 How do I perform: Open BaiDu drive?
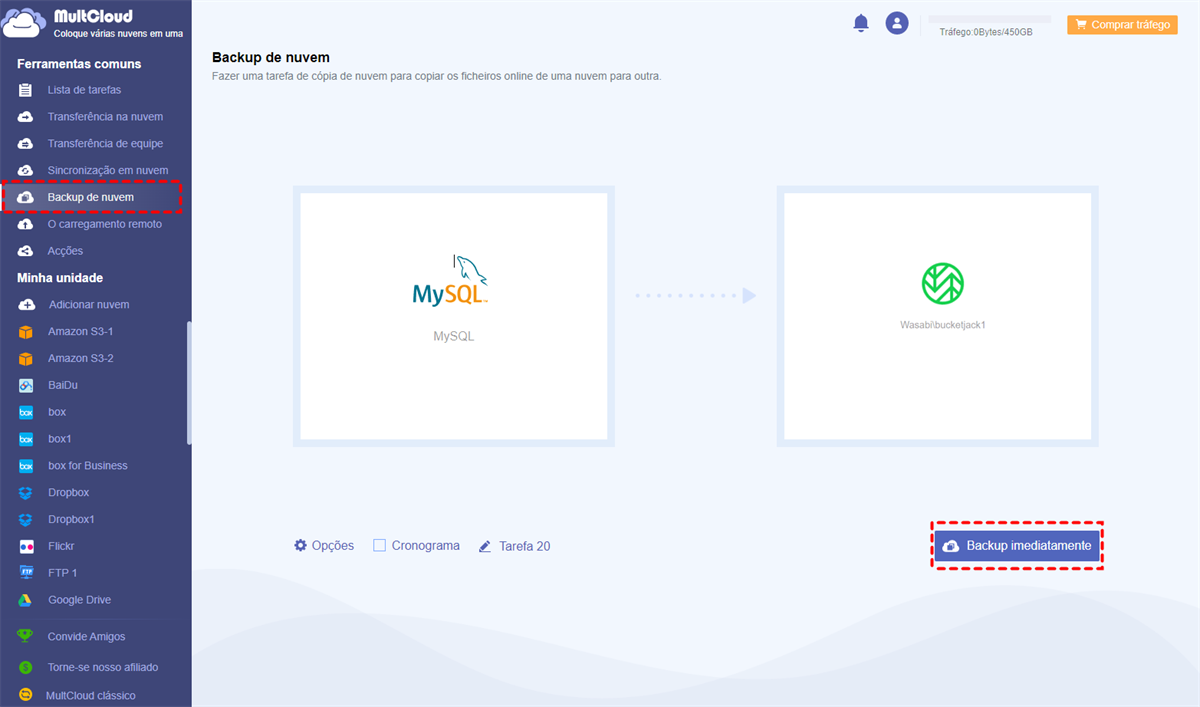pos(63,385)
